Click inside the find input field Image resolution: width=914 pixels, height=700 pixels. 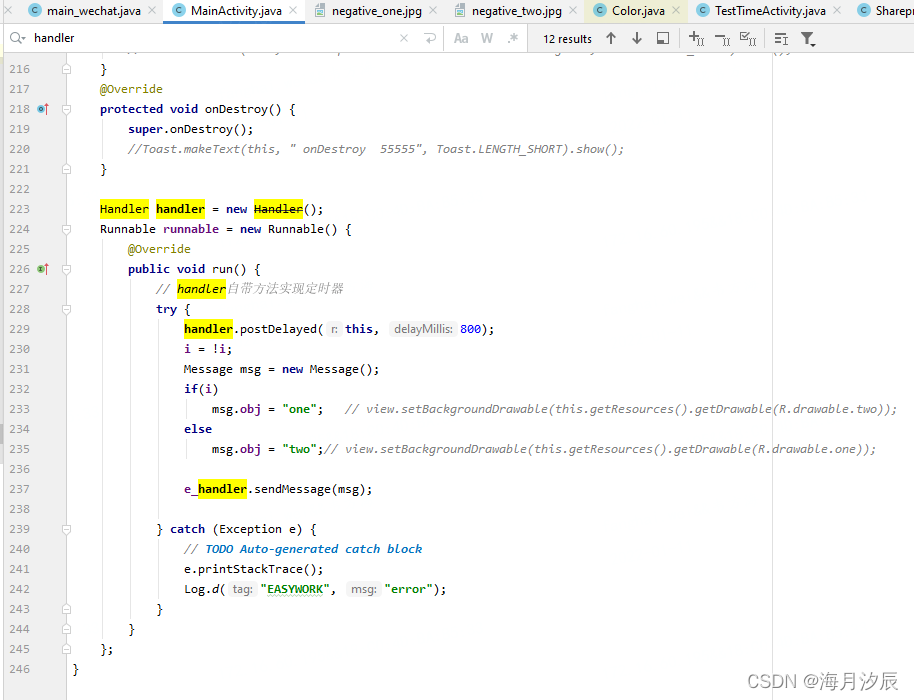click(x=150, y=37)
